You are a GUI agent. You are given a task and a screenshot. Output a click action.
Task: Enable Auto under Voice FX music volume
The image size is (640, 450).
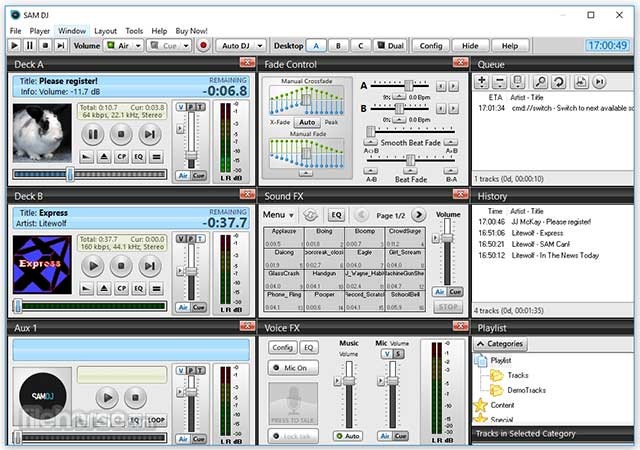(348, 436)
